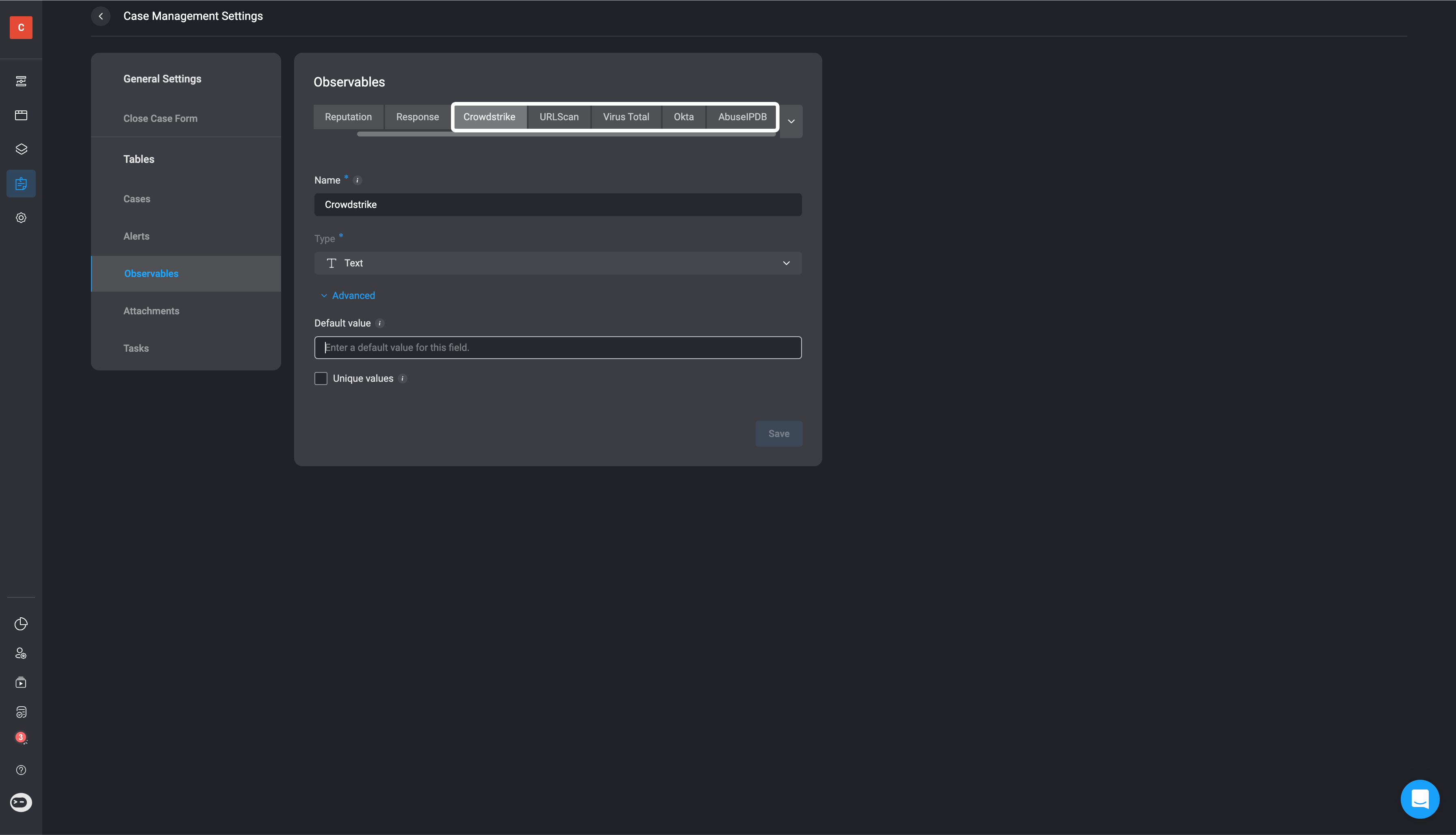Open the case management clipboard icon
Image resolution: width=1456 pixels, height=835 pixels.
pos(21,184)
